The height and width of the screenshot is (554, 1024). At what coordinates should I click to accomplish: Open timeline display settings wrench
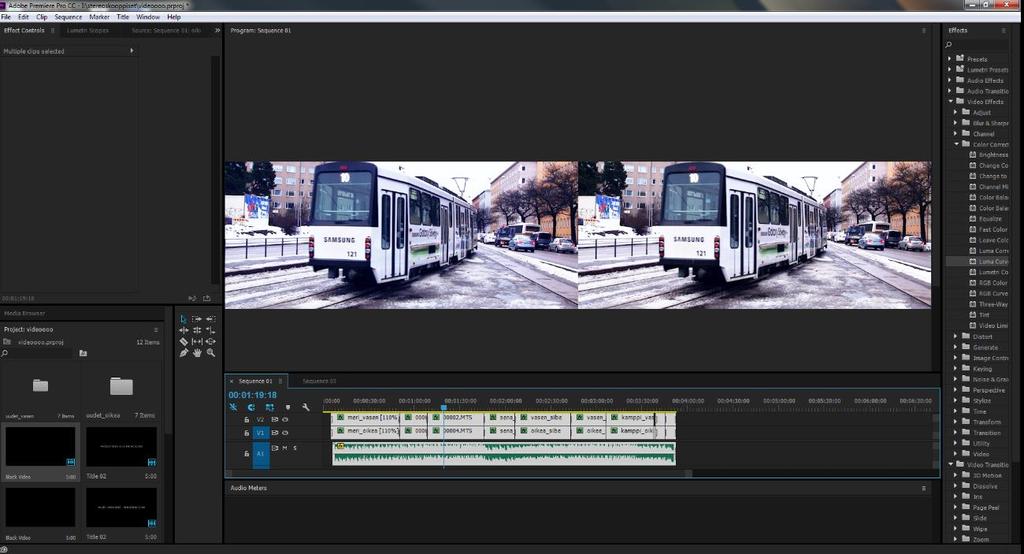pyautogui.click(x=305, y=407)
